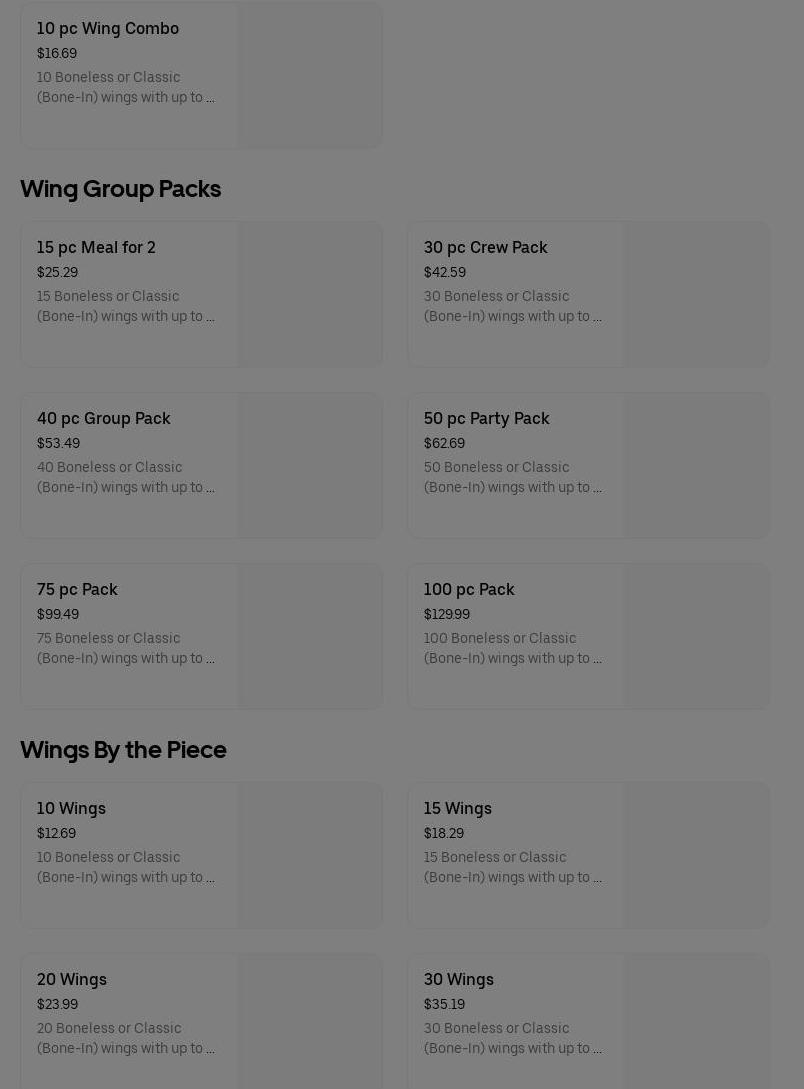The width and height of the screenshot is (804, 1089).
Task: Select the 30 pc Crew Pack title
Action: 485,248
